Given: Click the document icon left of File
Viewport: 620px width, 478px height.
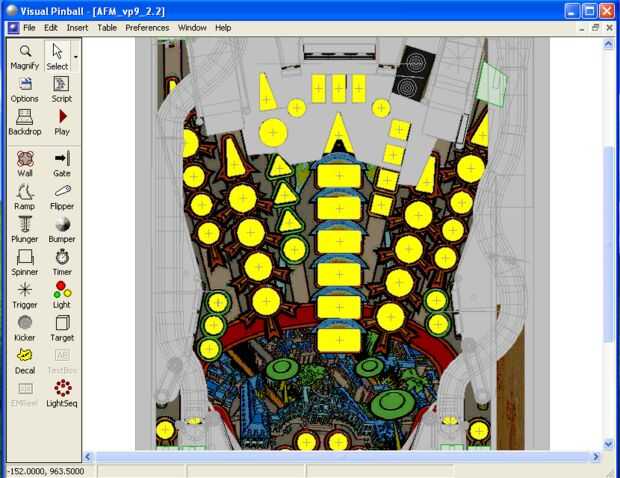Looking at the screenshot, I should coord(13,28).
